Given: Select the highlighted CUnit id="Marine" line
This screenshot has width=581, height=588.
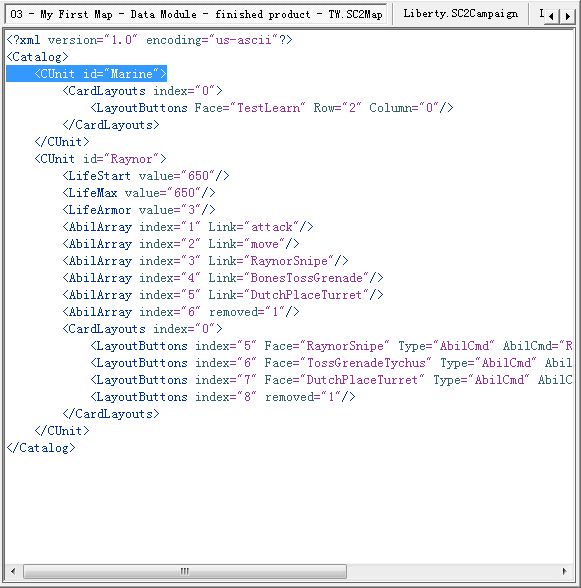Looking at the screenshot, I should (x=87, y=74).
